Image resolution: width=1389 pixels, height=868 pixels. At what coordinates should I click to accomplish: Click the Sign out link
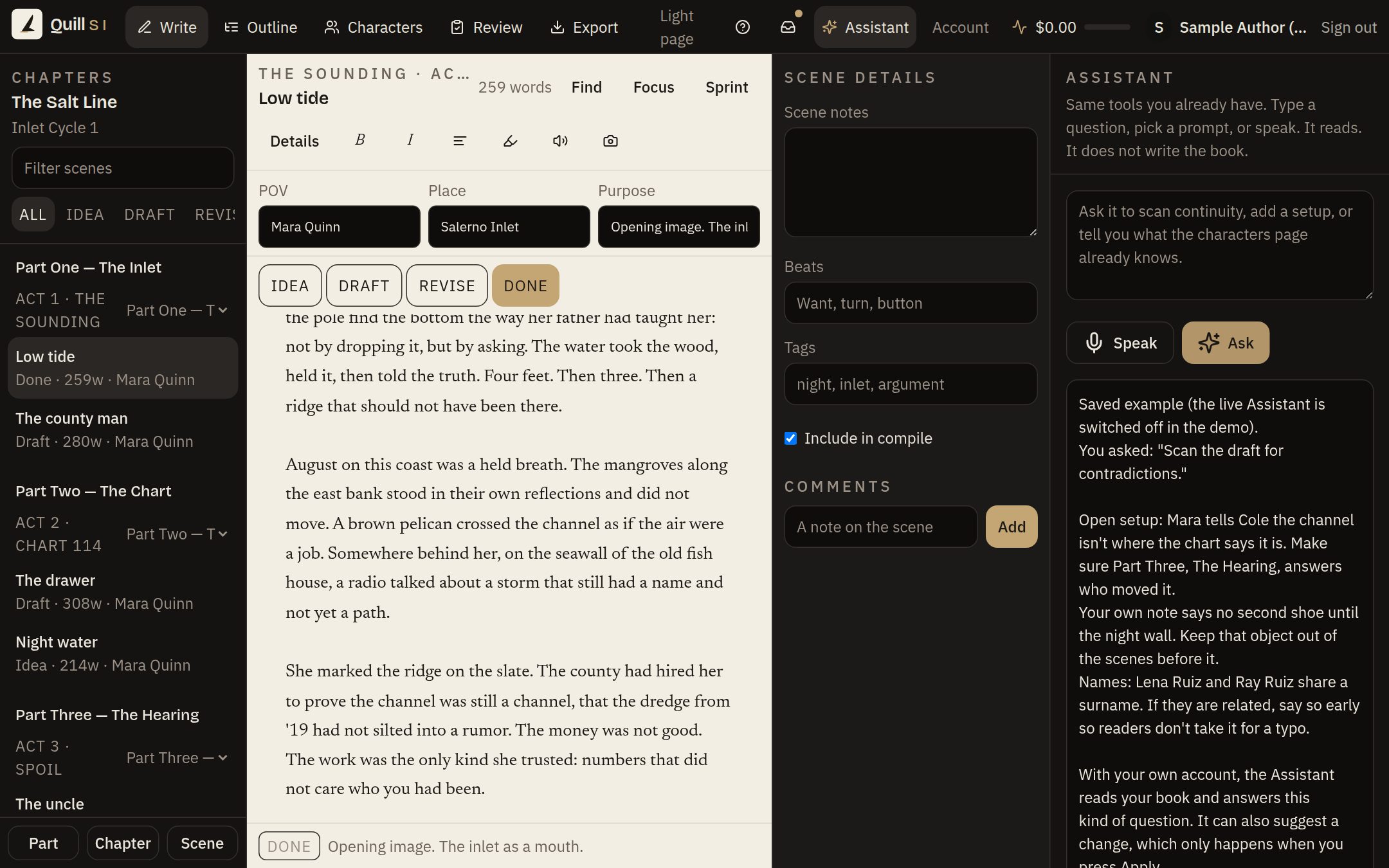tap(1348, 27)
